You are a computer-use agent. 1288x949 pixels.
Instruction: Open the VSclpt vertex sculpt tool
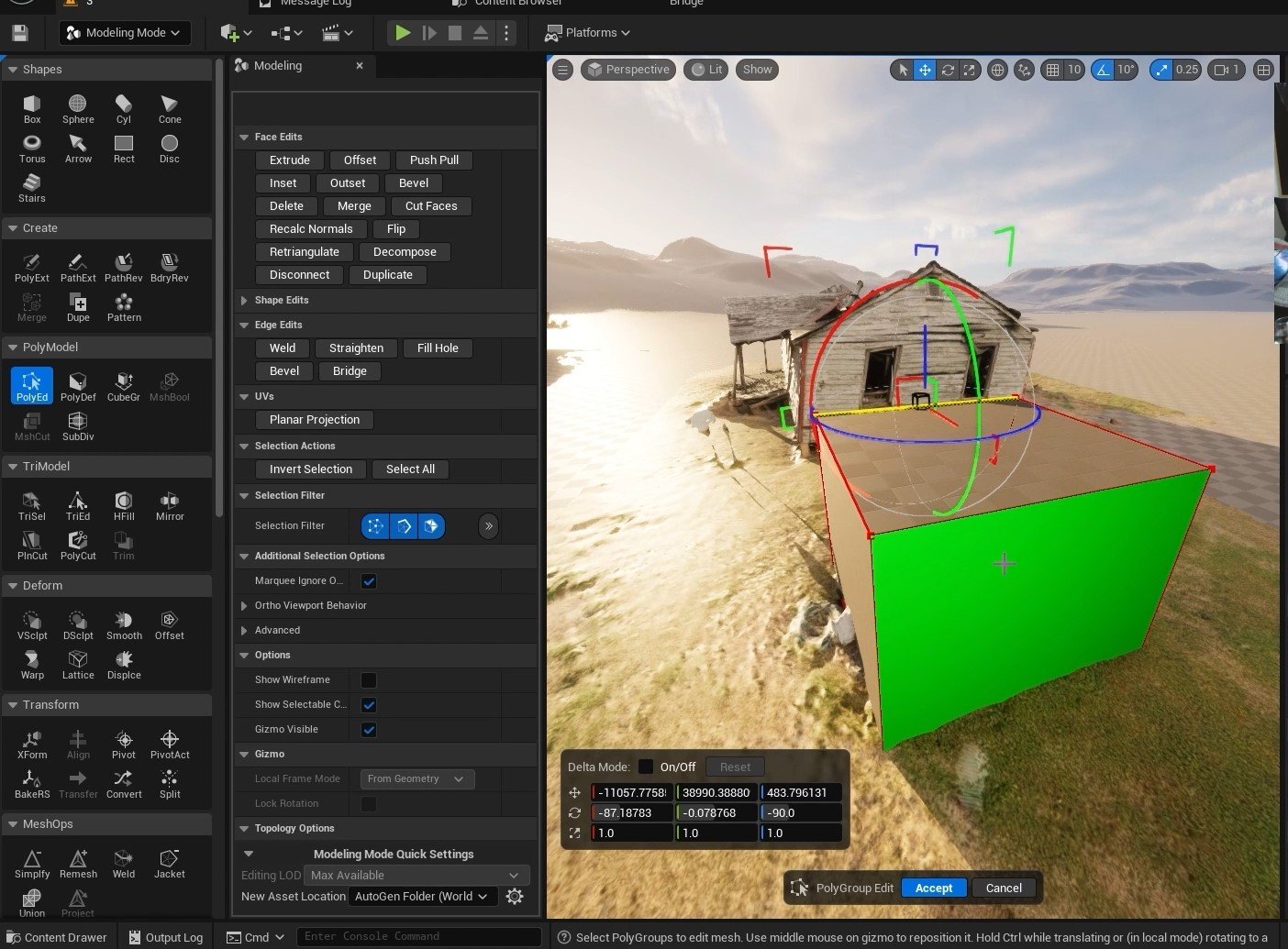[x=31, y=622]
